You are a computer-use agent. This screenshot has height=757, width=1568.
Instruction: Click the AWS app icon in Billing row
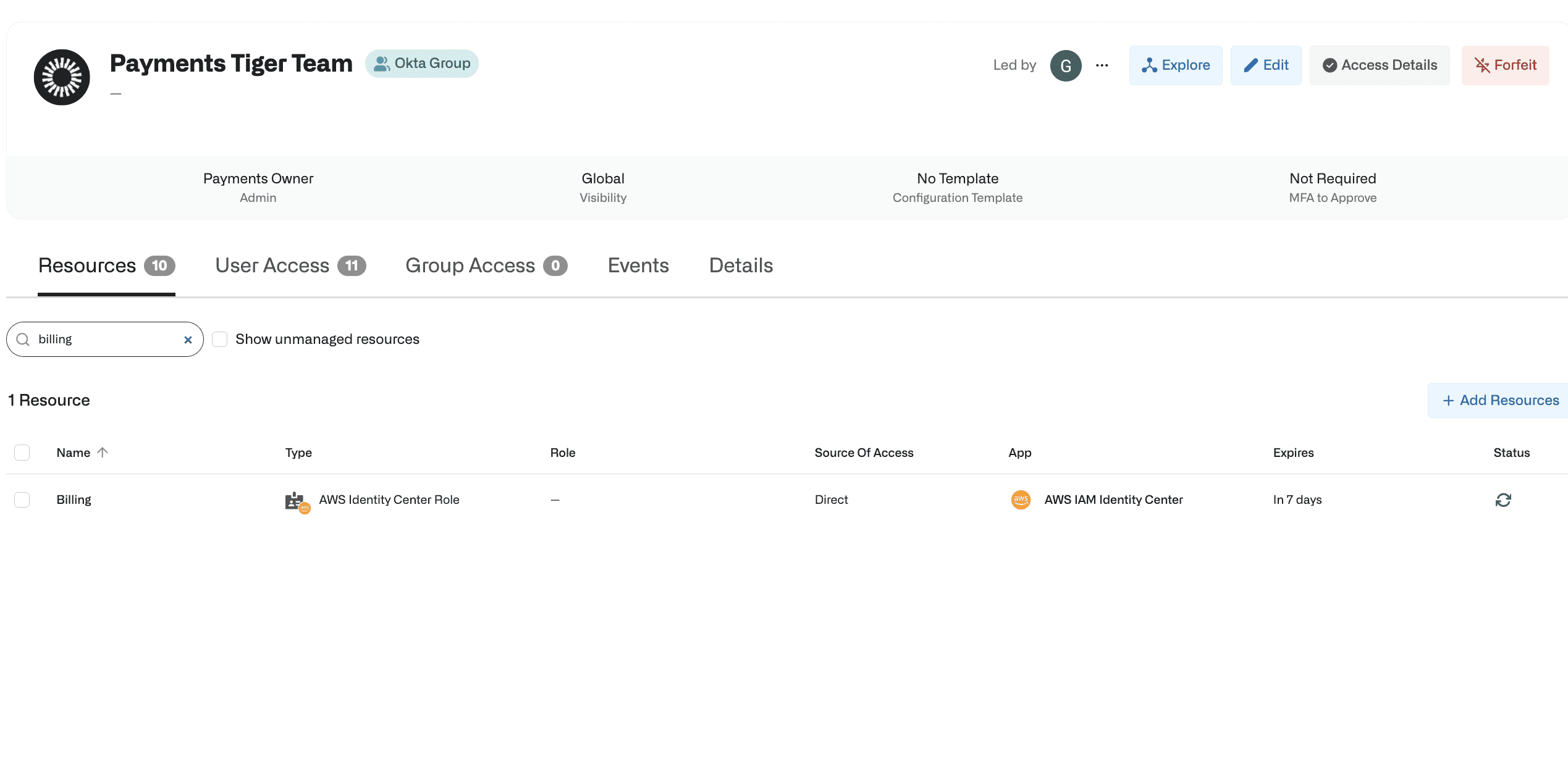(x=1021, y=500)
